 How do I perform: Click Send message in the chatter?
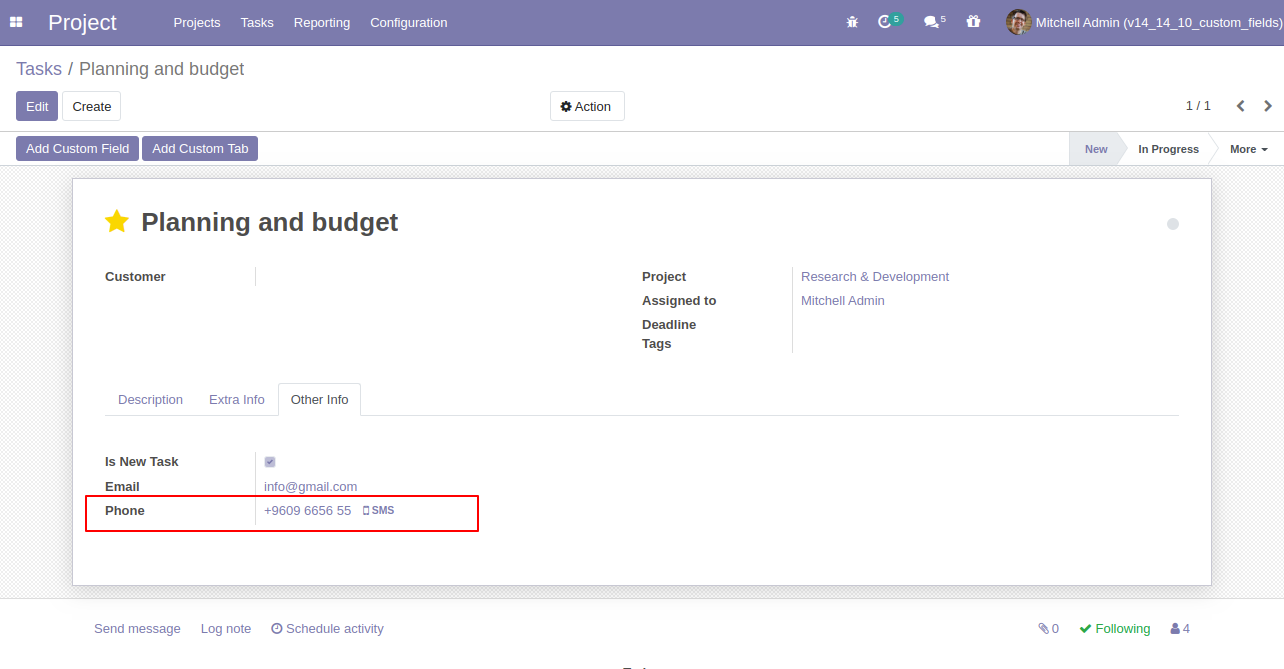(x=137, y=629)
